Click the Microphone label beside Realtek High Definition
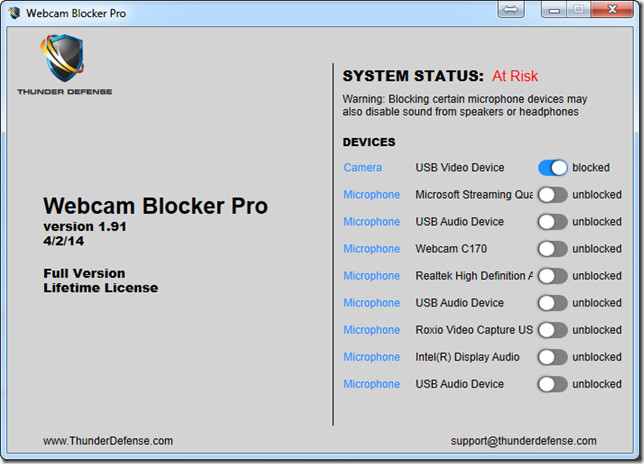 372,276
